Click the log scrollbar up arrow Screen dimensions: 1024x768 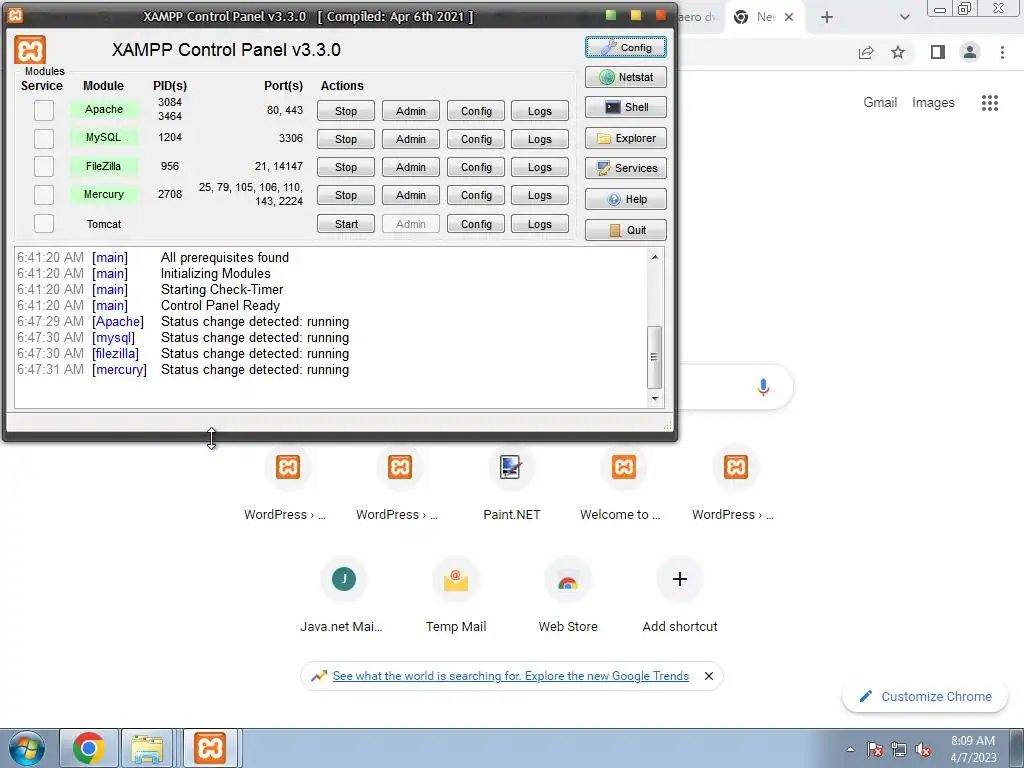(x=655, y=257)
